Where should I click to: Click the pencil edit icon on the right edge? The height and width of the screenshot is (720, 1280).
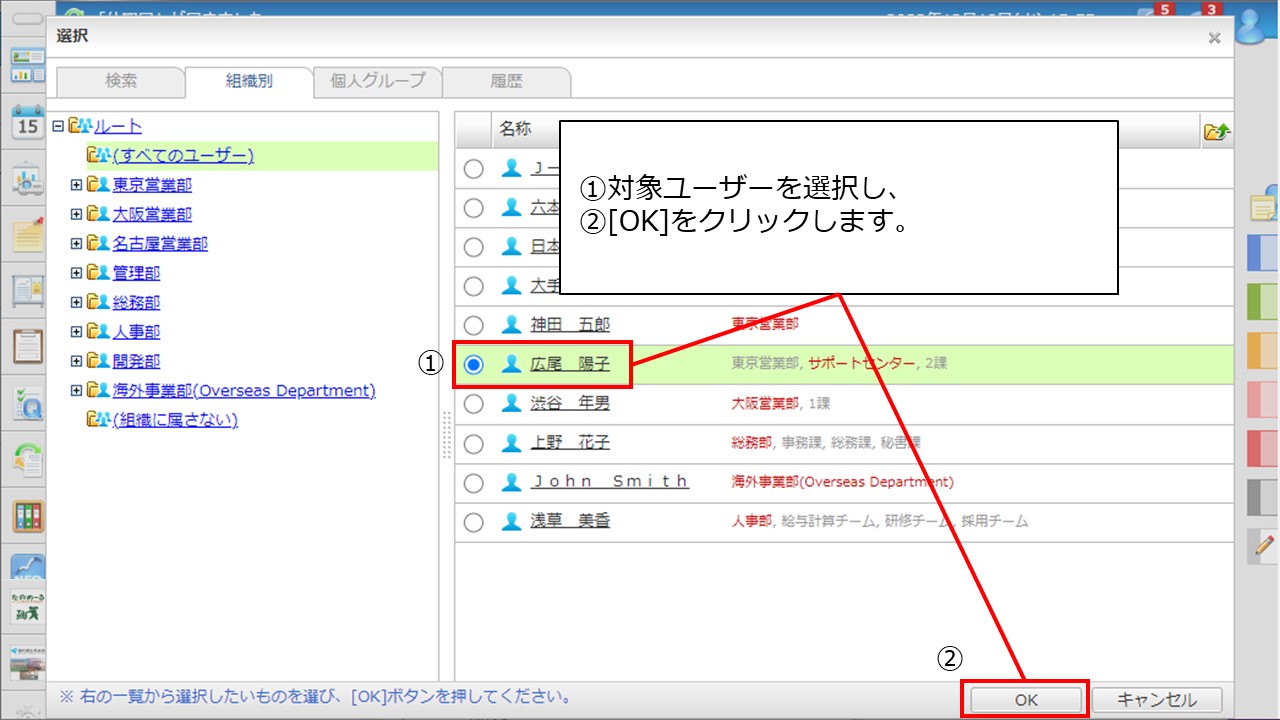1264,546
